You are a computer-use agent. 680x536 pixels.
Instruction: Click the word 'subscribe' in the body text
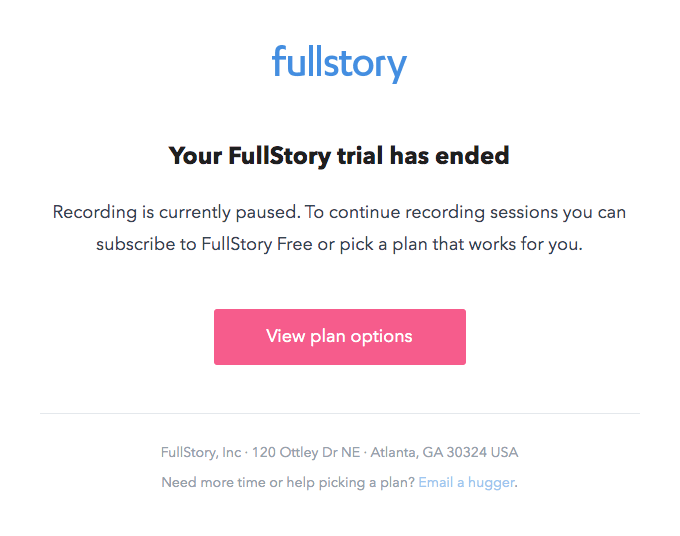pos(133,243)
